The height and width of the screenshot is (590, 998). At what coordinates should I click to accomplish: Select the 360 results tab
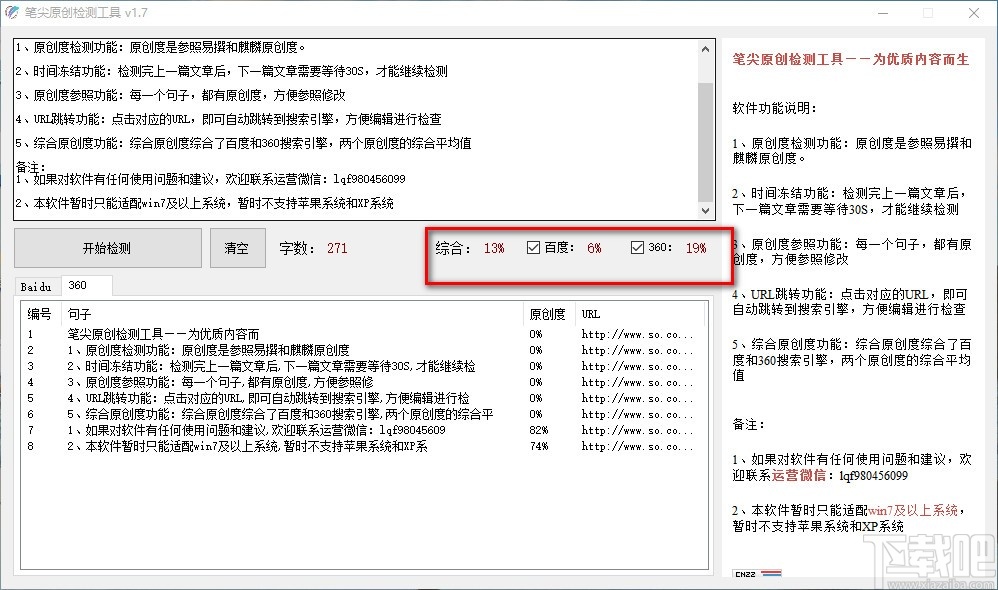[x=87, y=286]
